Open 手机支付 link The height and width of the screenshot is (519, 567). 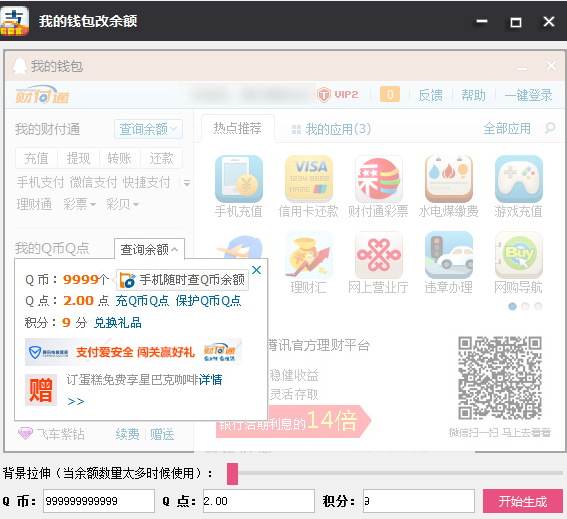point(40,182)
